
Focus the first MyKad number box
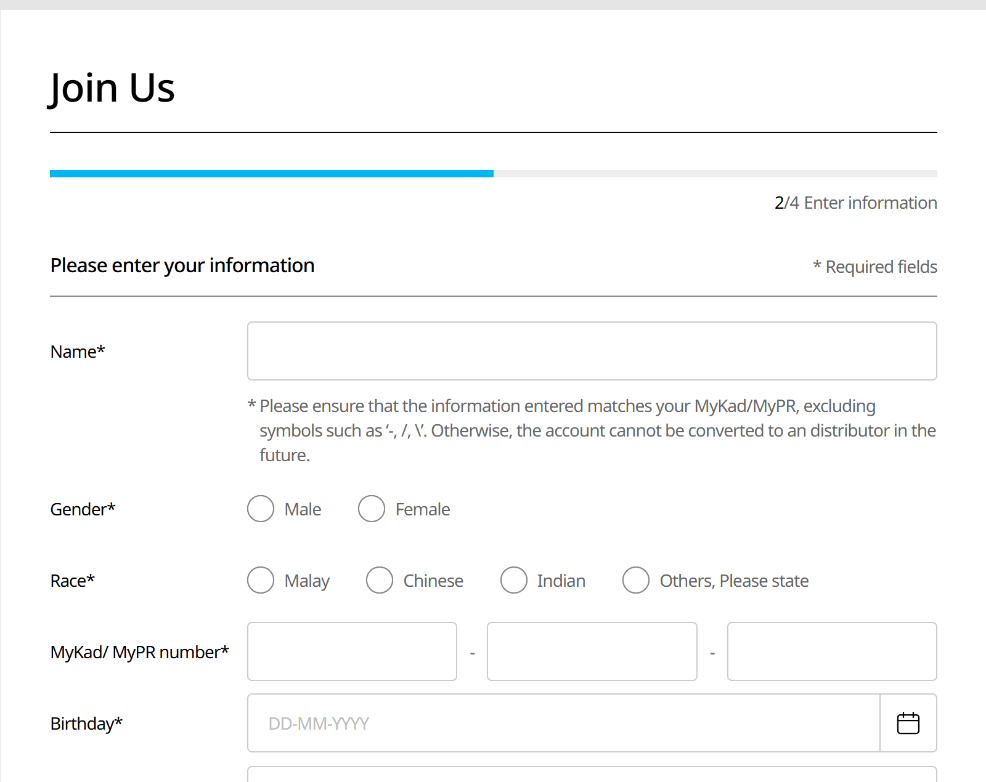(352, 651)
